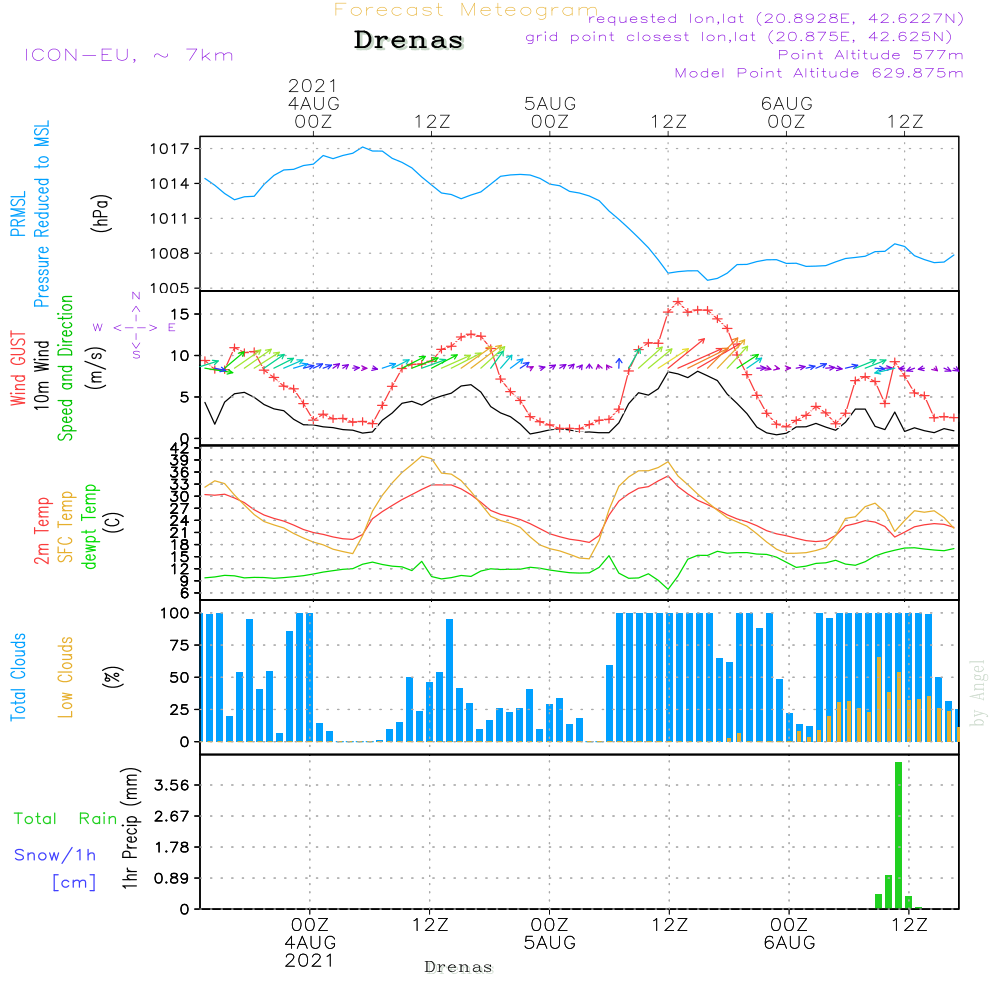Select the 'Wind GUST' red label

click(18, 368)
